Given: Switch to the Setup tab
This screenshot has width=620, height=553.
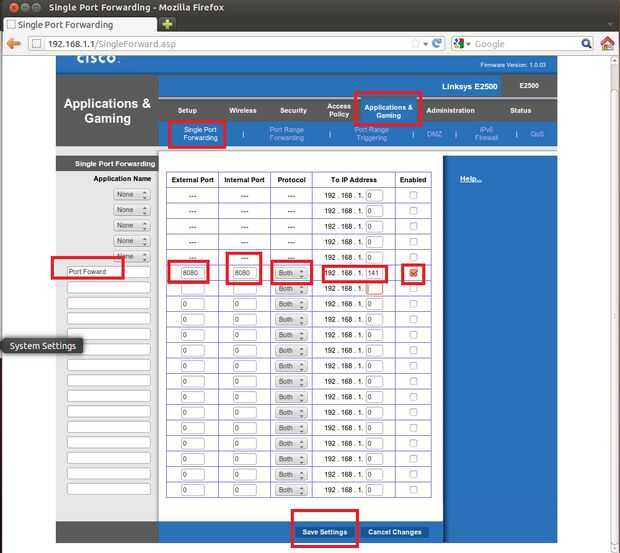Looking at the screenshot, I should coord(187,110).
